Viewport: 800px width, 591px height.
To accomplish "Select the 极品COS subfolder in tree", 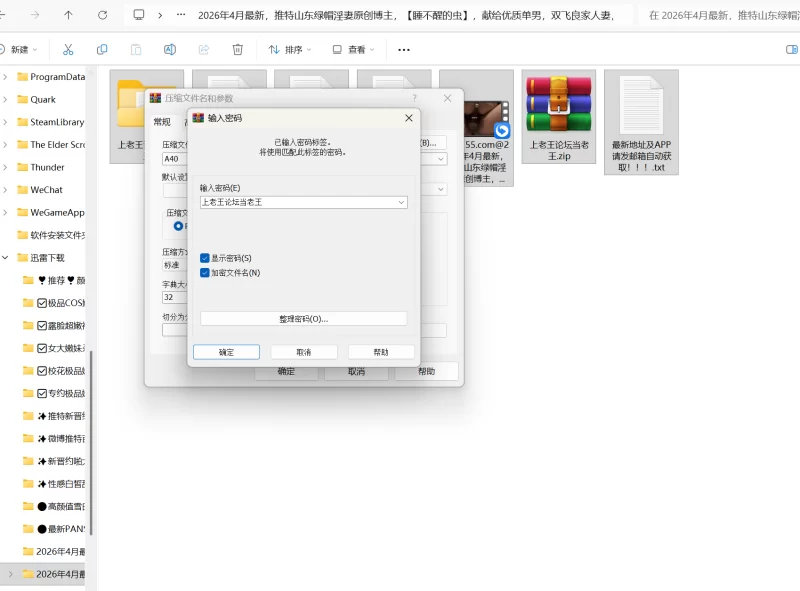I will [54, 303].
